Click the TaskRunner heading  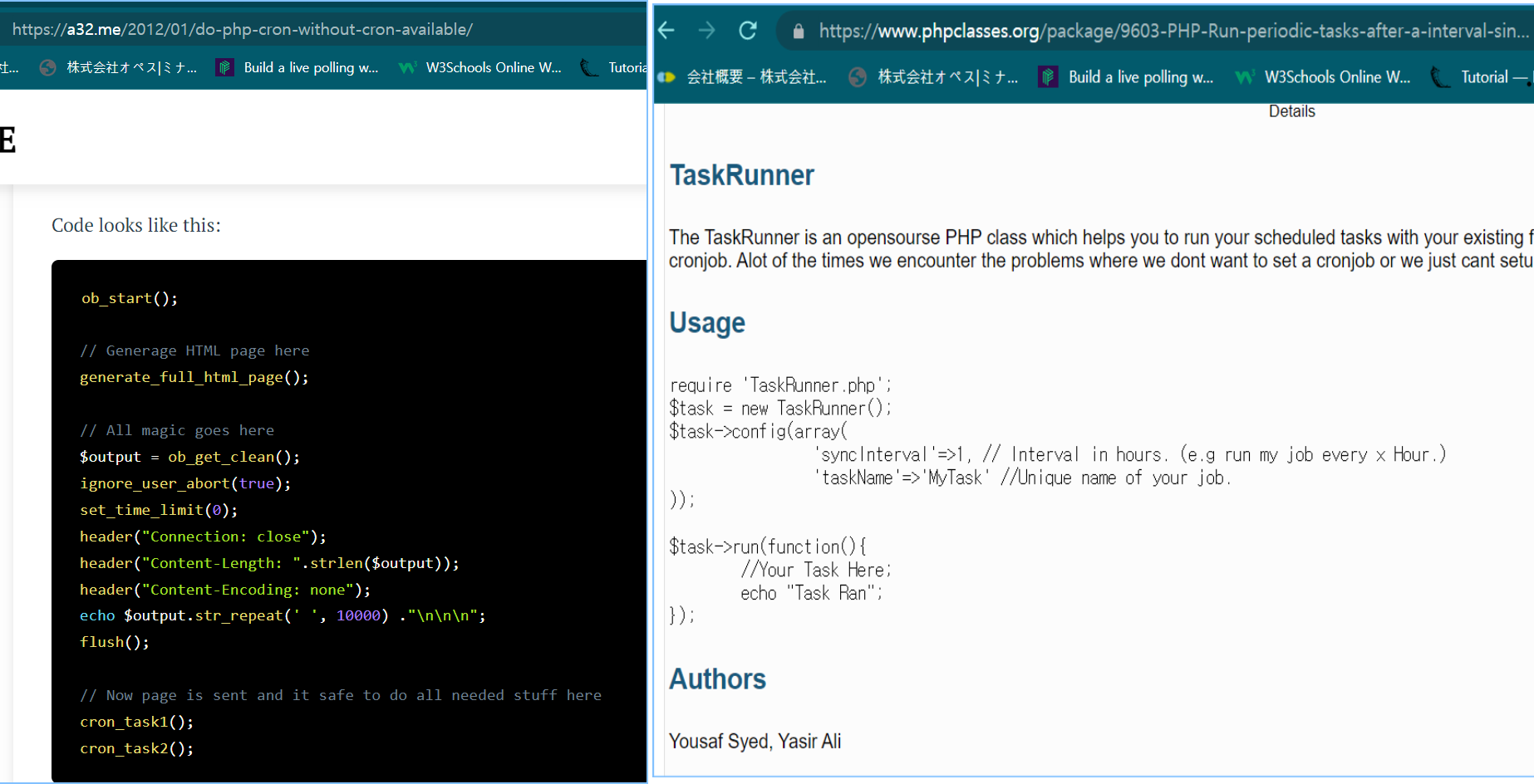click(x=742, y=175)
